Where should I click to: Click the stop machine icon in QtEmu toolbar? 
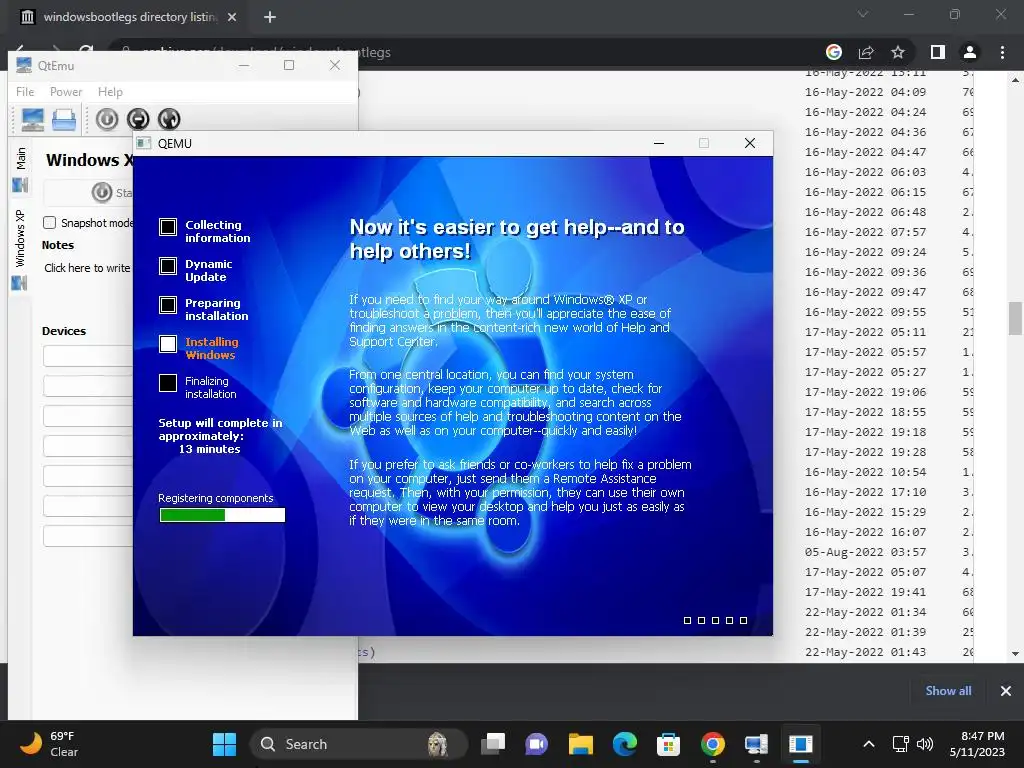pyautogui.click(x=138, y=119)
